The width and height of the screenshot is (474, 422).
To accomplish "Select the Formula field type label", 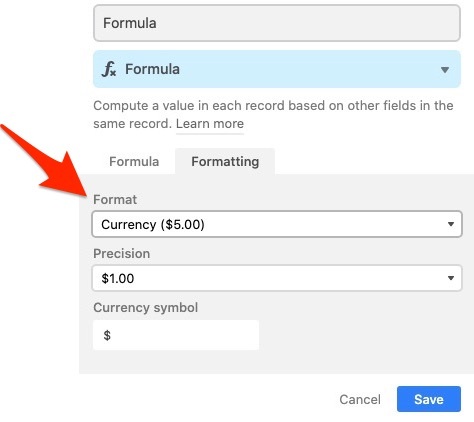I will pos(152,69).
